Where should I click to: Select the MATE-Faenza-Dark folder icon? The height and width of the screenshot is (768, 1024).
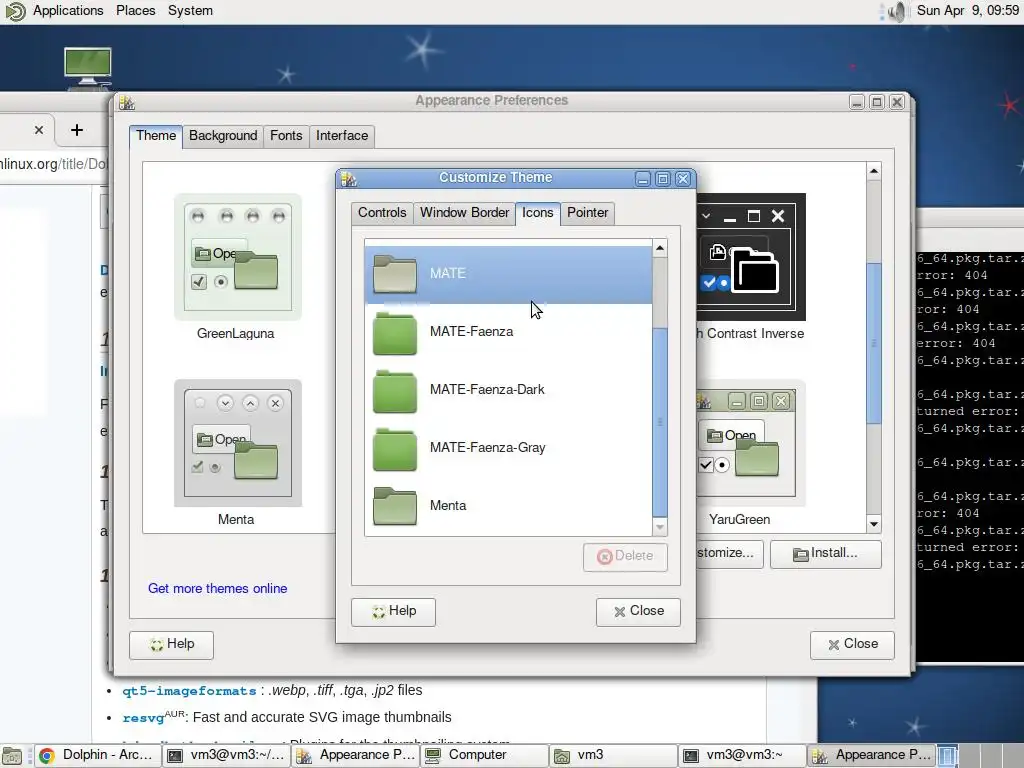[x=394, y=390]
